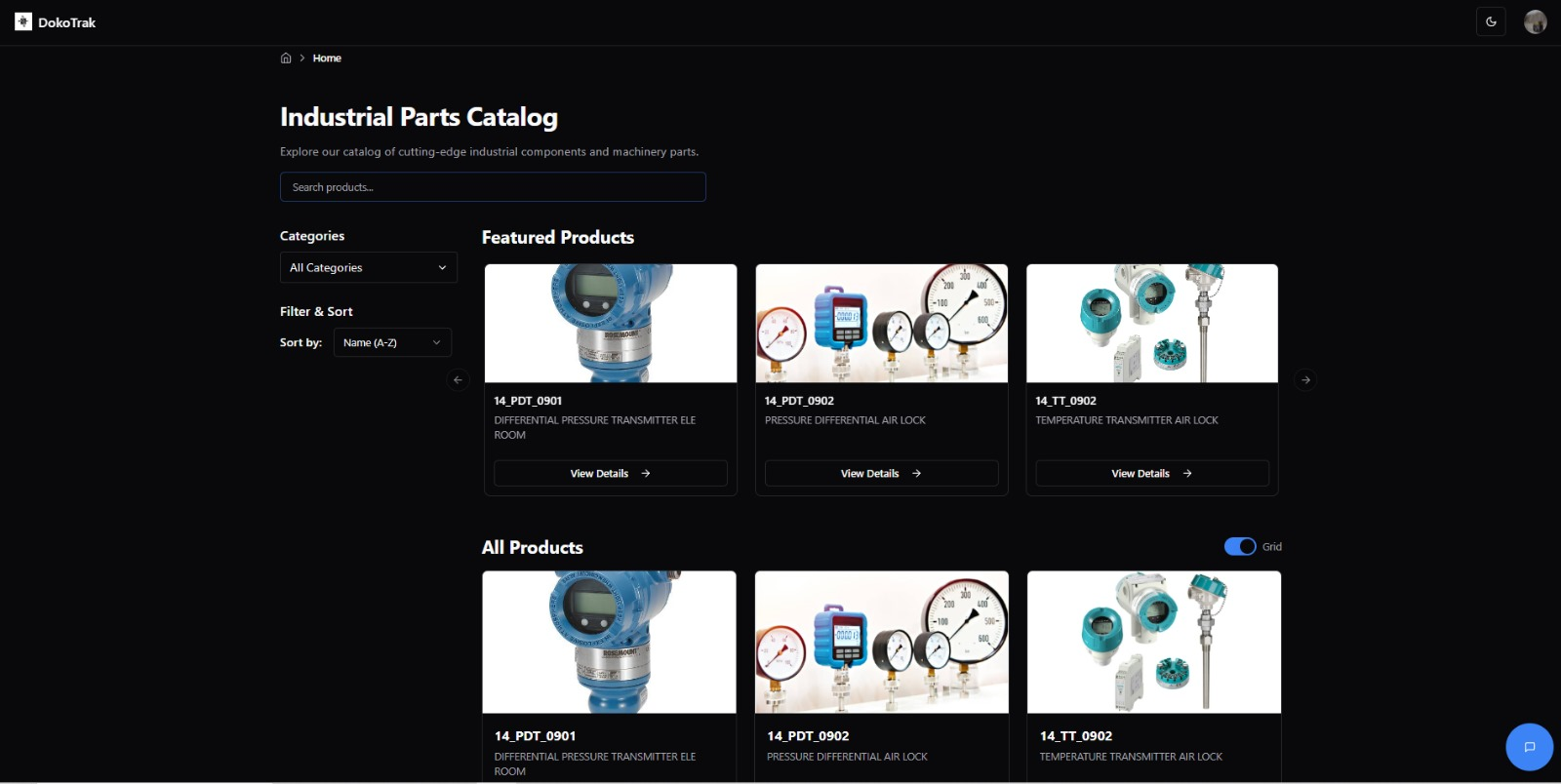Click the Home breadcrumb link
Screen dimensions: 1561x784
327,59
